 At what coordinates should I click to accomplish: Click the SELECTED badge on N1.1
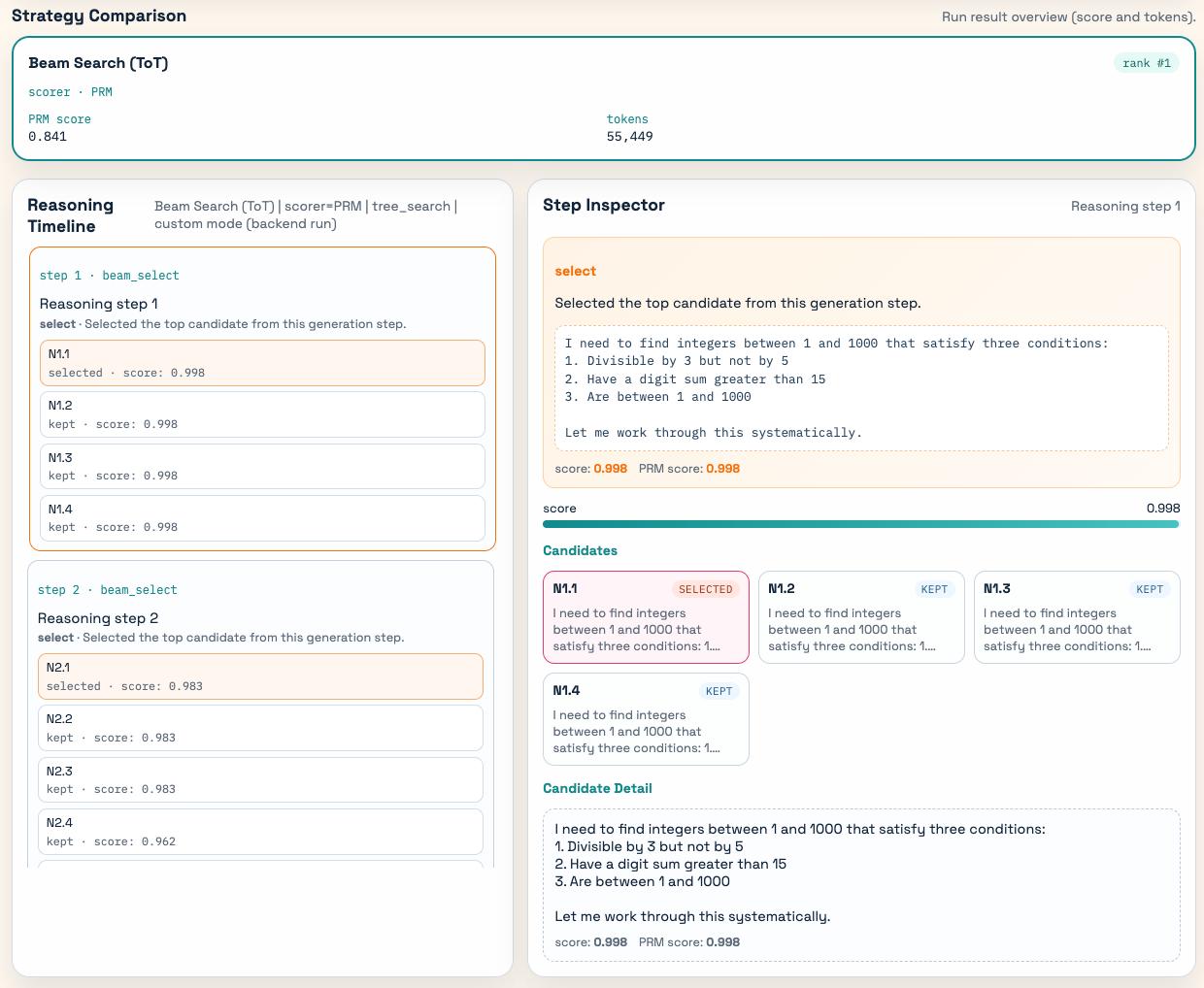[x=706, y=589]
